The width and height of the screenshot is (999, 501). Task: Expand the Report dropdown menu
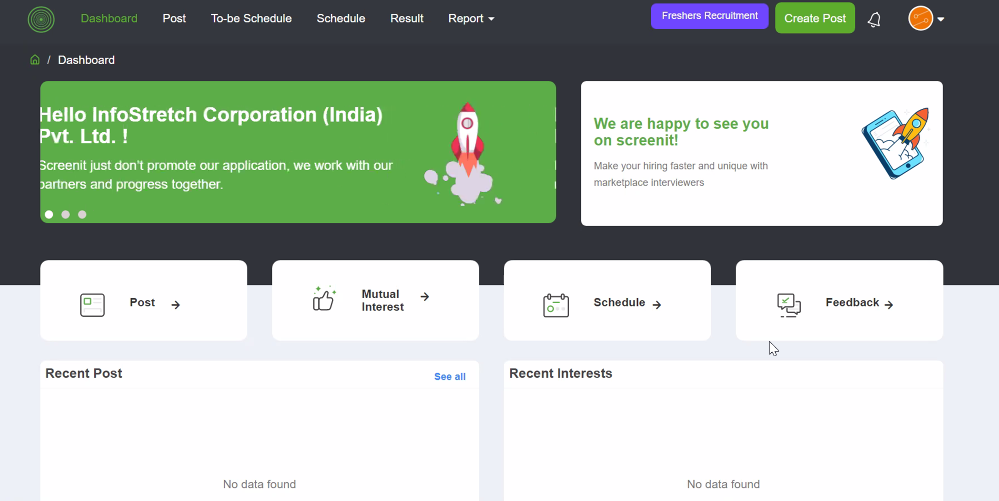pos(471,18)
